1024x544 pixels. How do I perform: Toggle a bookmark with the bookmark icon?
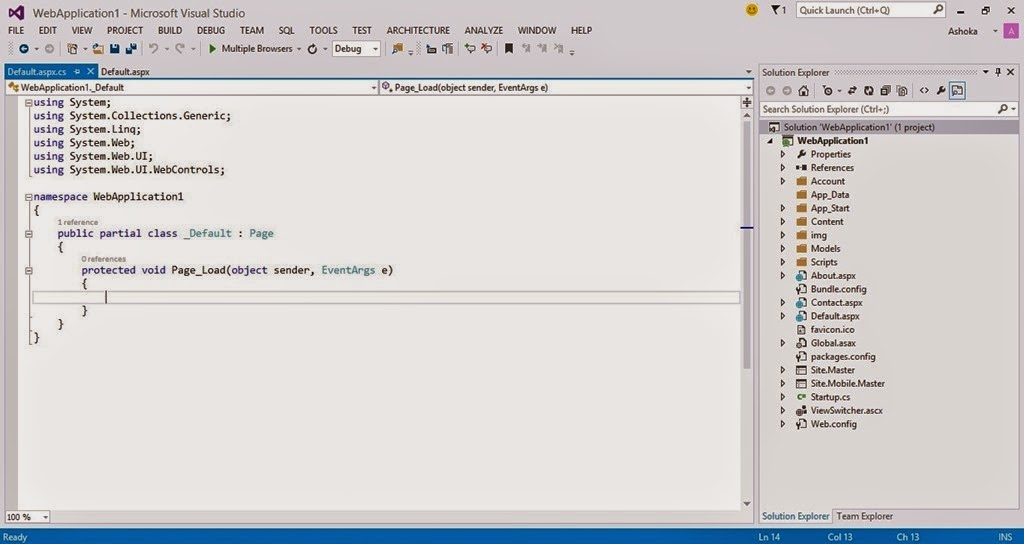(x=509, y=49)
